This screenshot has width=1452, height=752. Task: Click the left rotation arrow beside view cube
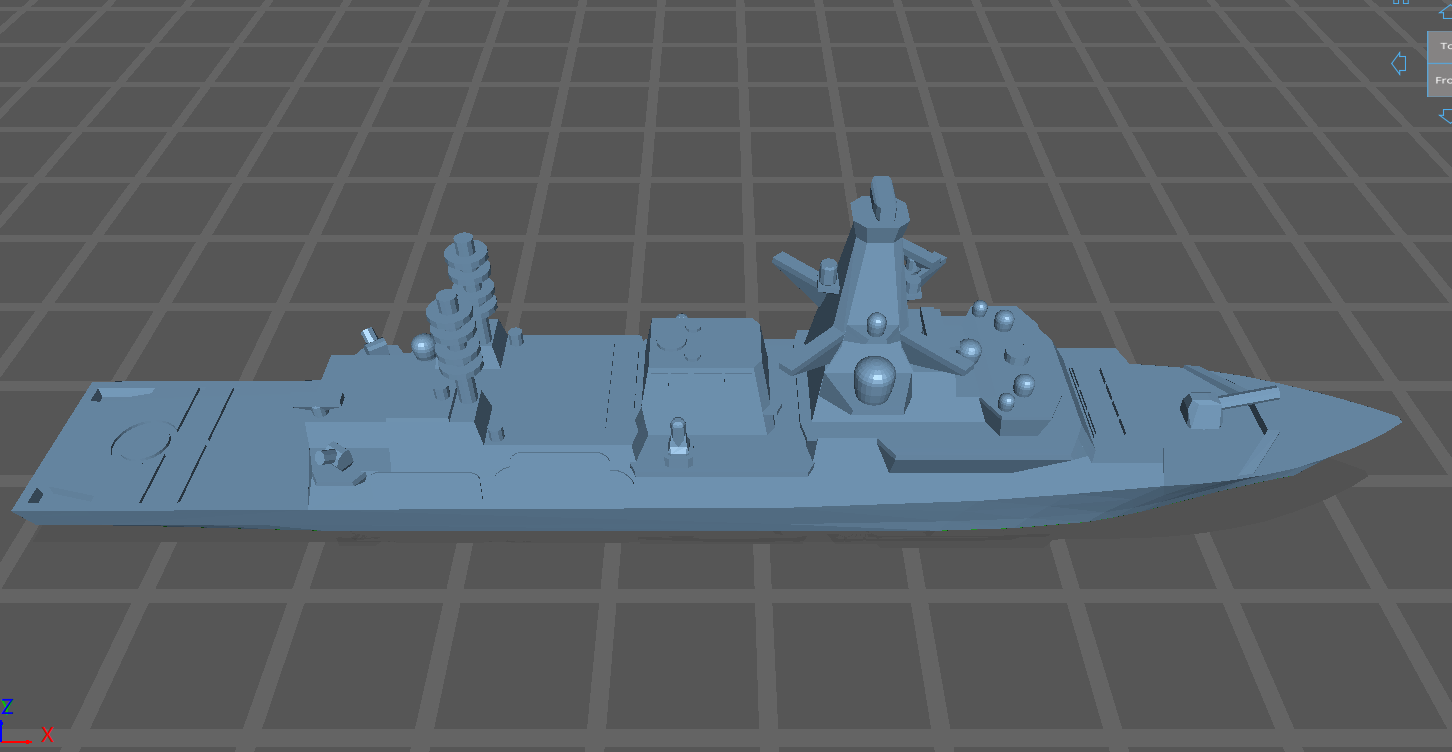(x=1399, y=63)
